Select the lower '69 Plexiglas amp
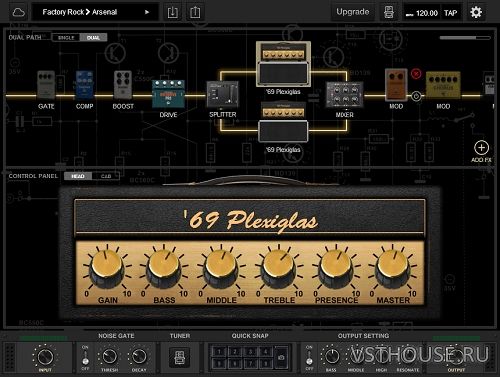This screenshot has width=500, height=377. (283, 122)
